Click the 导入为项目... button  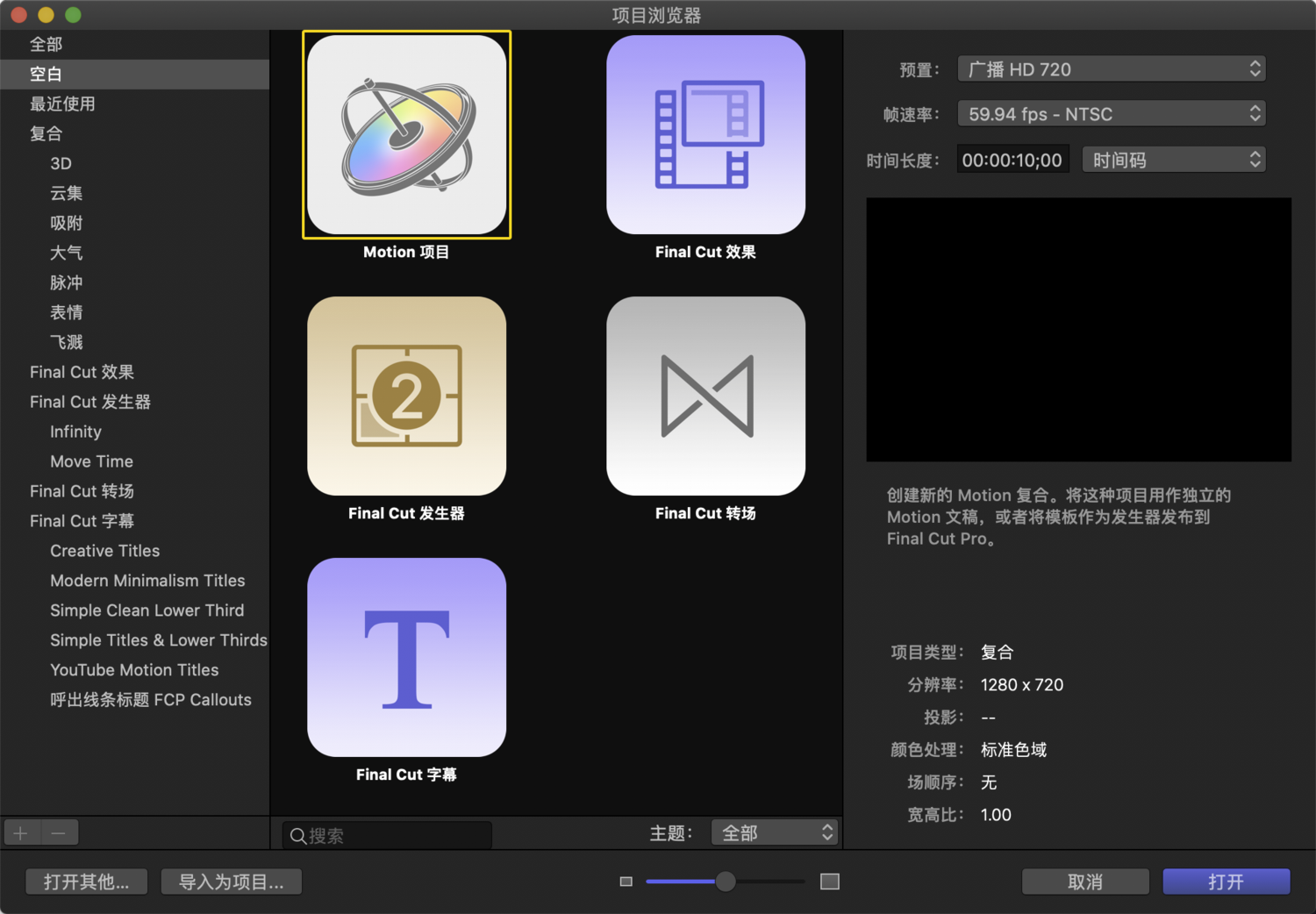232,882
